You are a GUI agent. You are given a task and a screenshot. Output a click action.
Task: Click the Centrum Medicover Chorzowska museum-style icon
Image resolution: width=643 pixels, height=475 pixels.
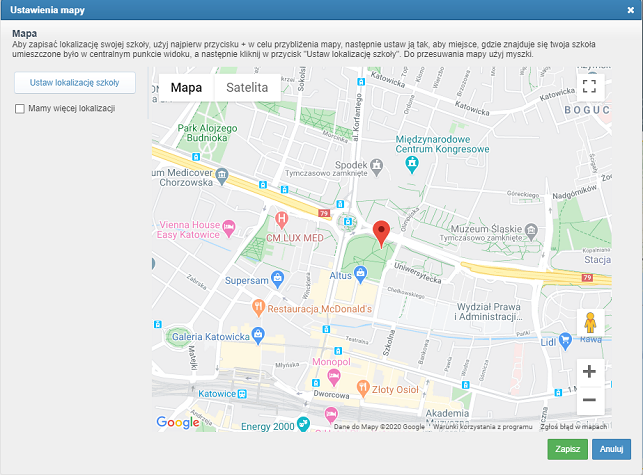[221, 176]
